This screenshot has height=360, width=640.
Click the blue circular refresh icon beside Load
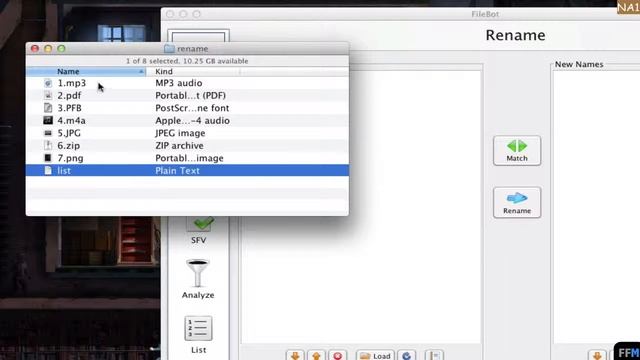coord(407,356)
